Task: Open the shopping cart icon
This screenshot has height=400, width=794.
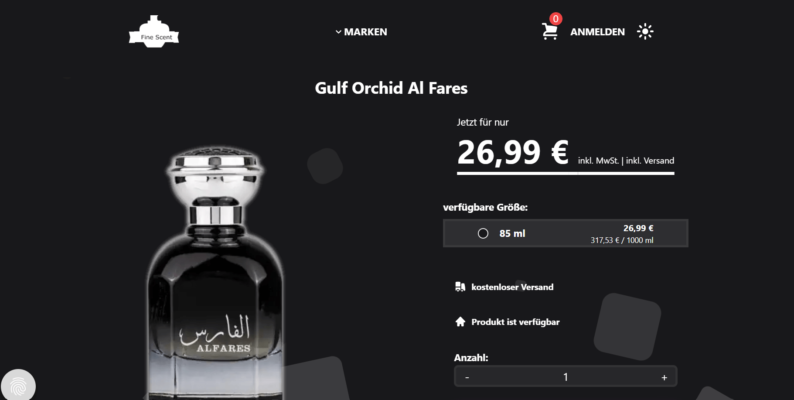Action: [549, 31]
